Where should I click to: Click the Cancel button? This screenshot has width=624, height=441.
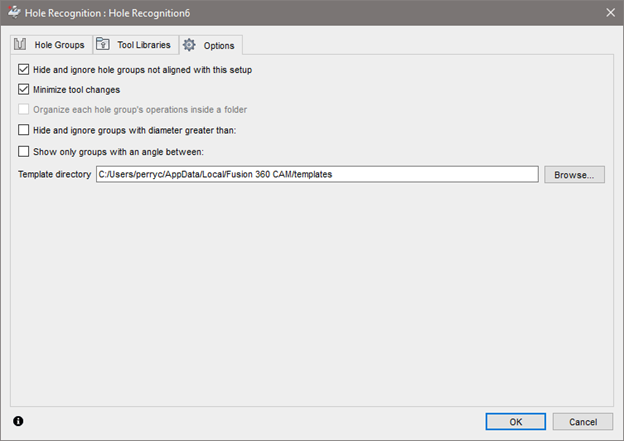(583, 421)
